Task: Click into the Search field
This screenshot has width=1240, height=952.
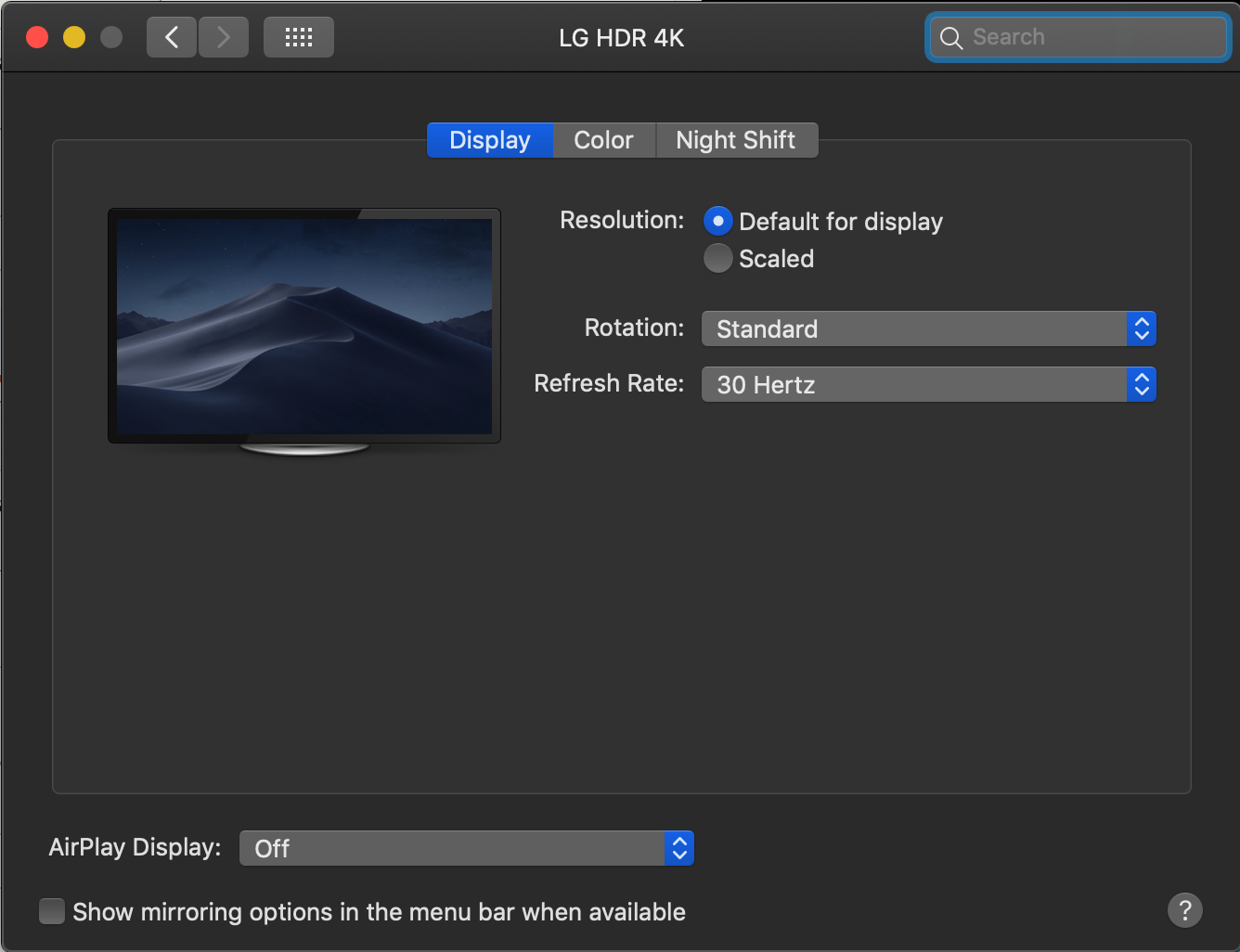Action: pyautogui.click(x=1079, y=37)
